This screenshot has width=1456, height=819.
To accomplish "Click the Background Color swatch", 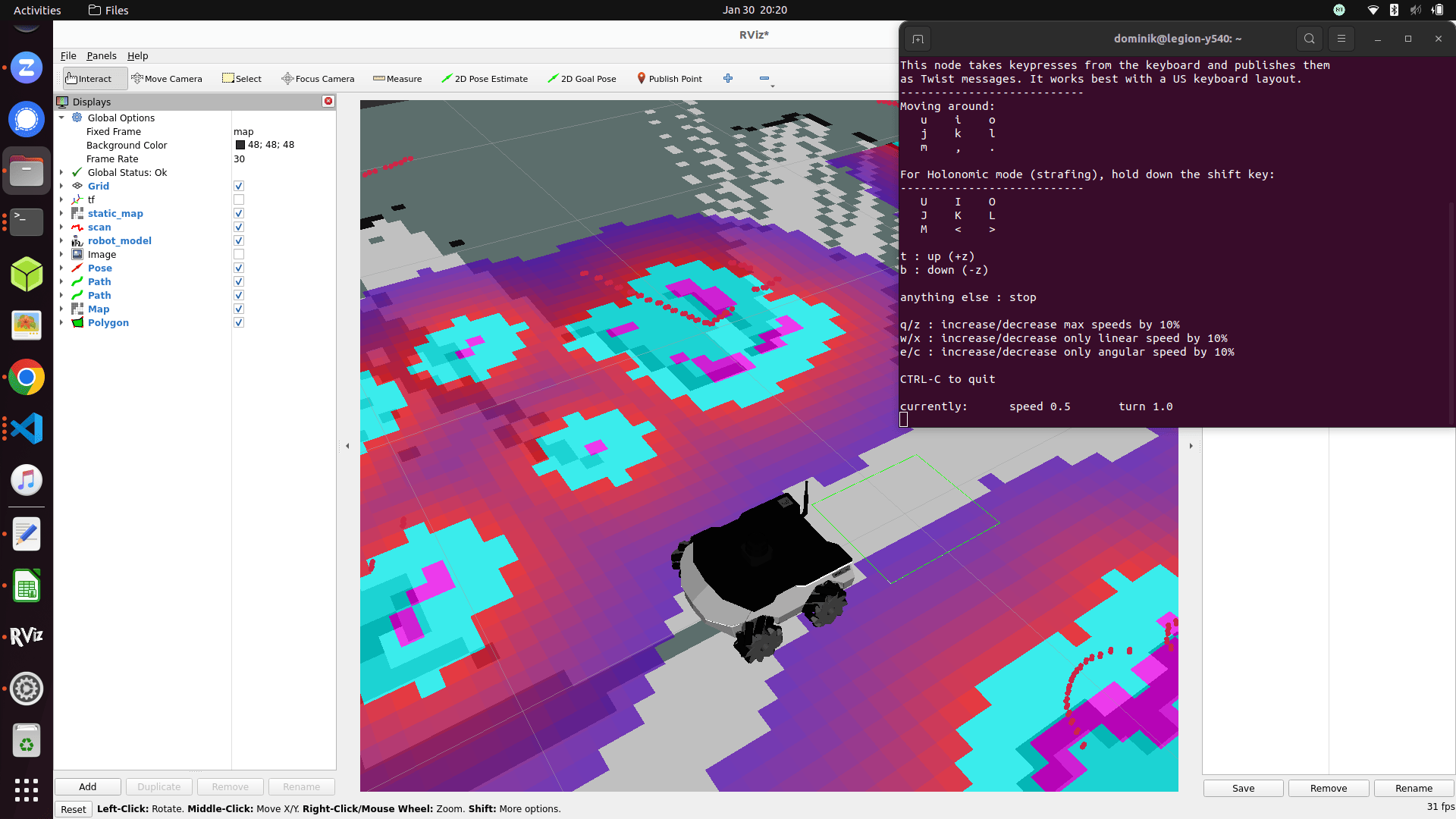I will point(240,146).
